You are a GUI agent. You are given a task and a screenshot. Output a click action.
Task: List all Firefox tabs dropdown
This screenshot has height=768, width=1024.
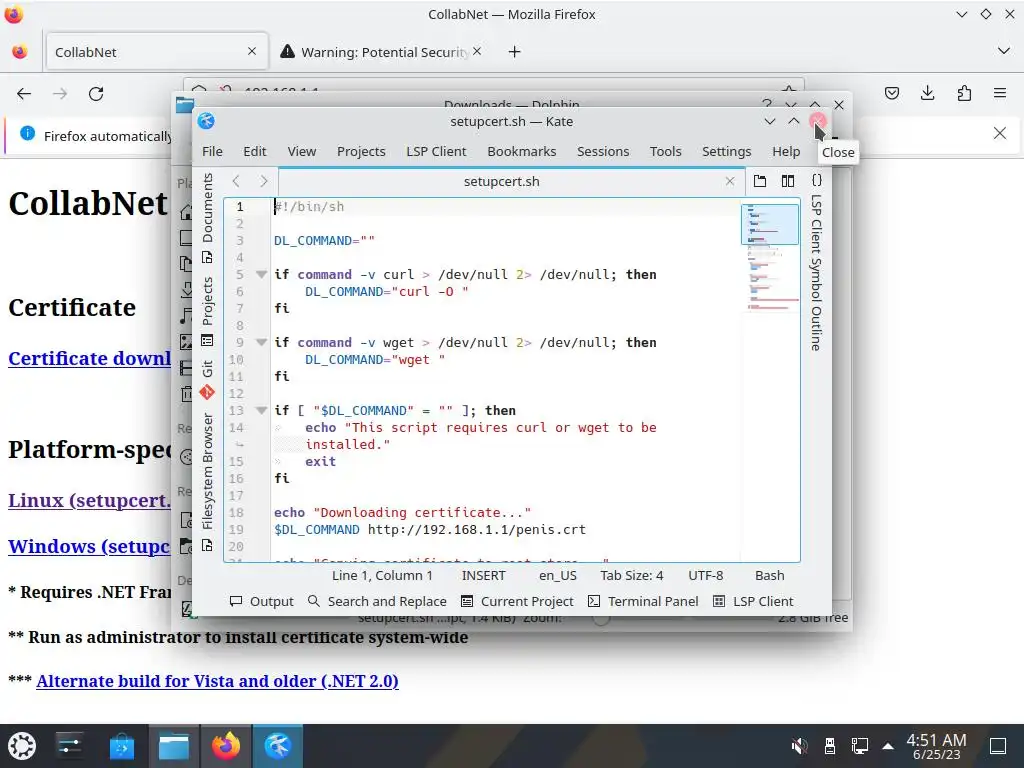point(1004,51)
